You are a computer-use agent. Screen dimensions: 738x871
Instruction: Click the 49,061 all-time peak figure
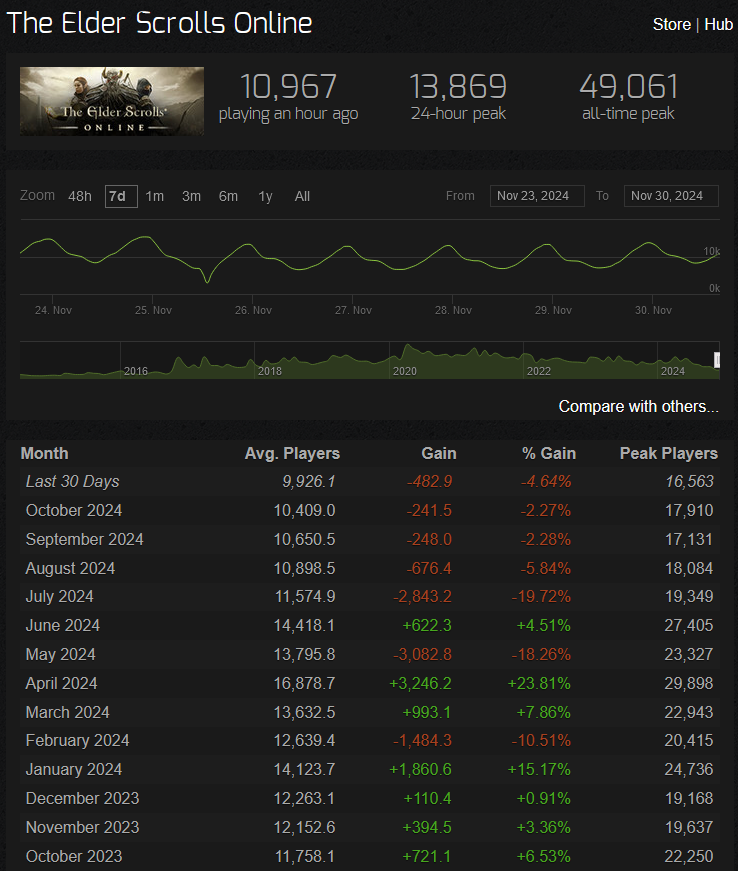click(629, 87)
